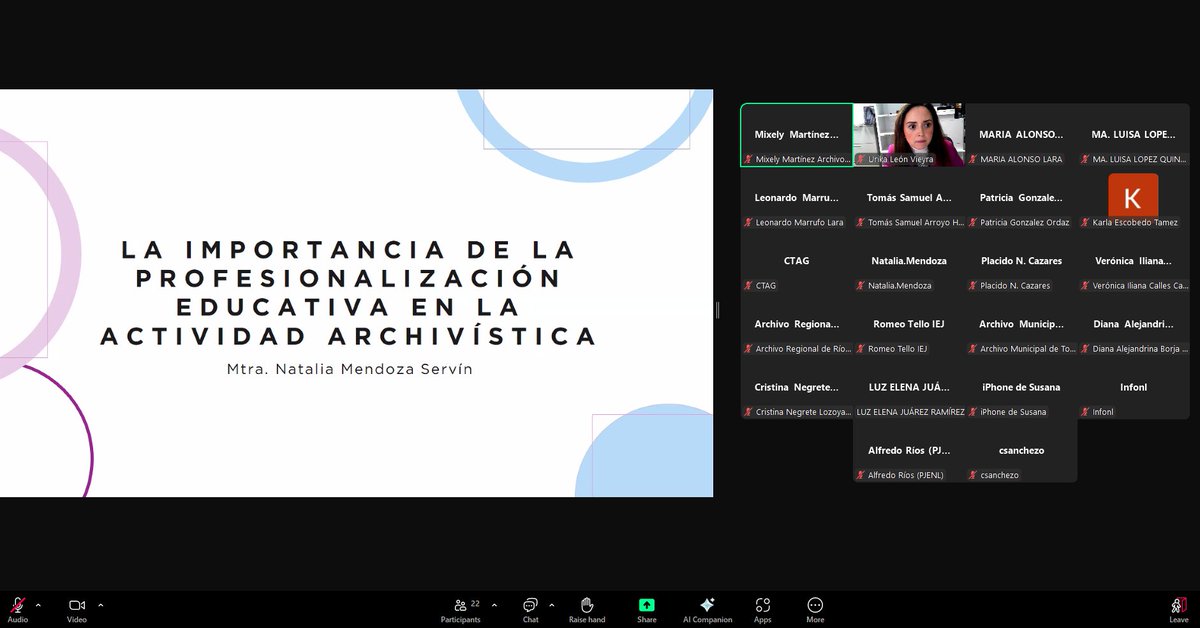Click the small 'Leonardo Marrufo Lara' label
Viewport: 1200px width, 628px height.
[x=799, y=222]
